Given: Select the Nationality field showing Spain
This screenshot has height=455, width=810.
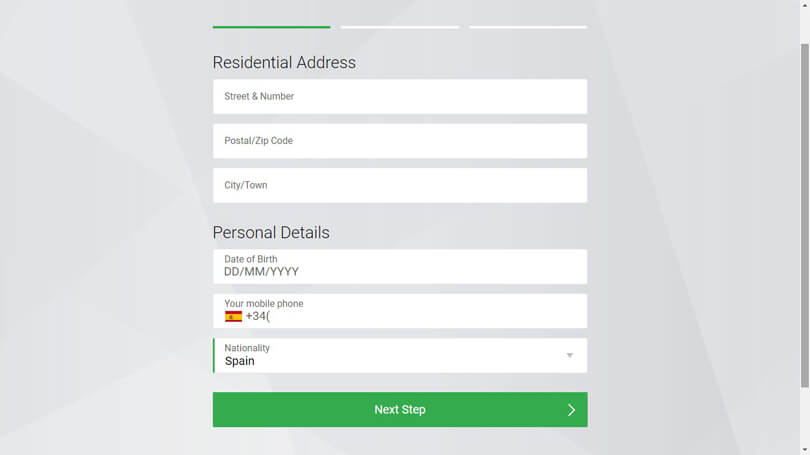Looking at the screenshot, I should pyautogui.click(x=400, y=355).
